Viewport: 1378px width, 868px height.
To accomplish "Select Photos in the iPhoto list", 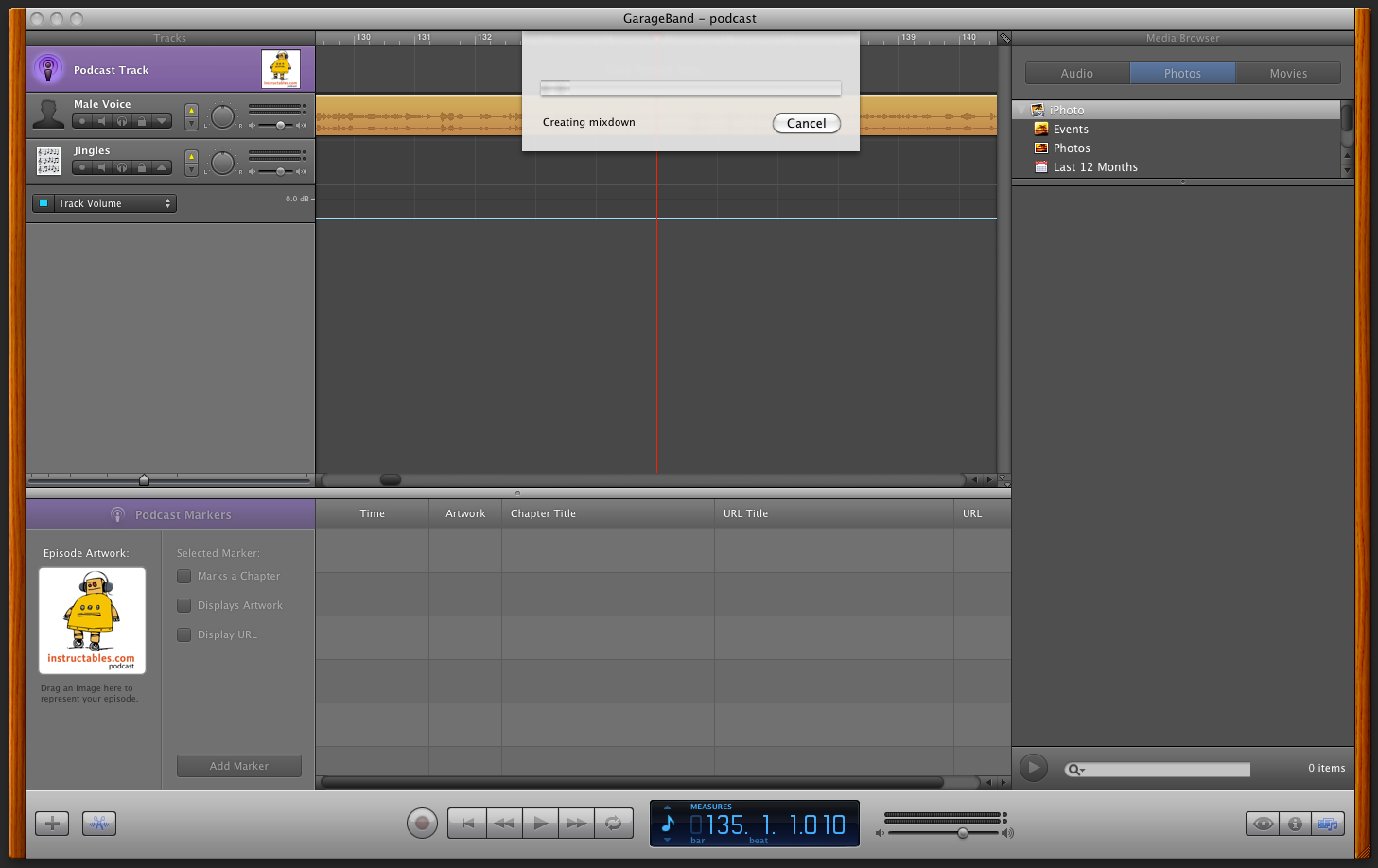I will tap(1072, 148).
